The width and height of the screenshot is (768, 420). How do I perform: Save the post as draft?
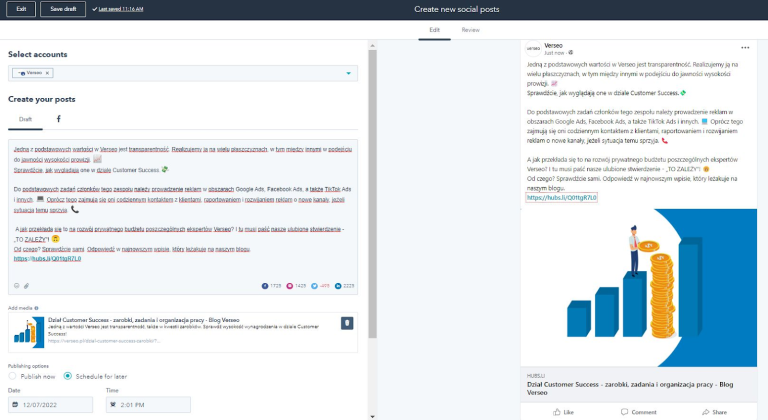pos(63,9)
